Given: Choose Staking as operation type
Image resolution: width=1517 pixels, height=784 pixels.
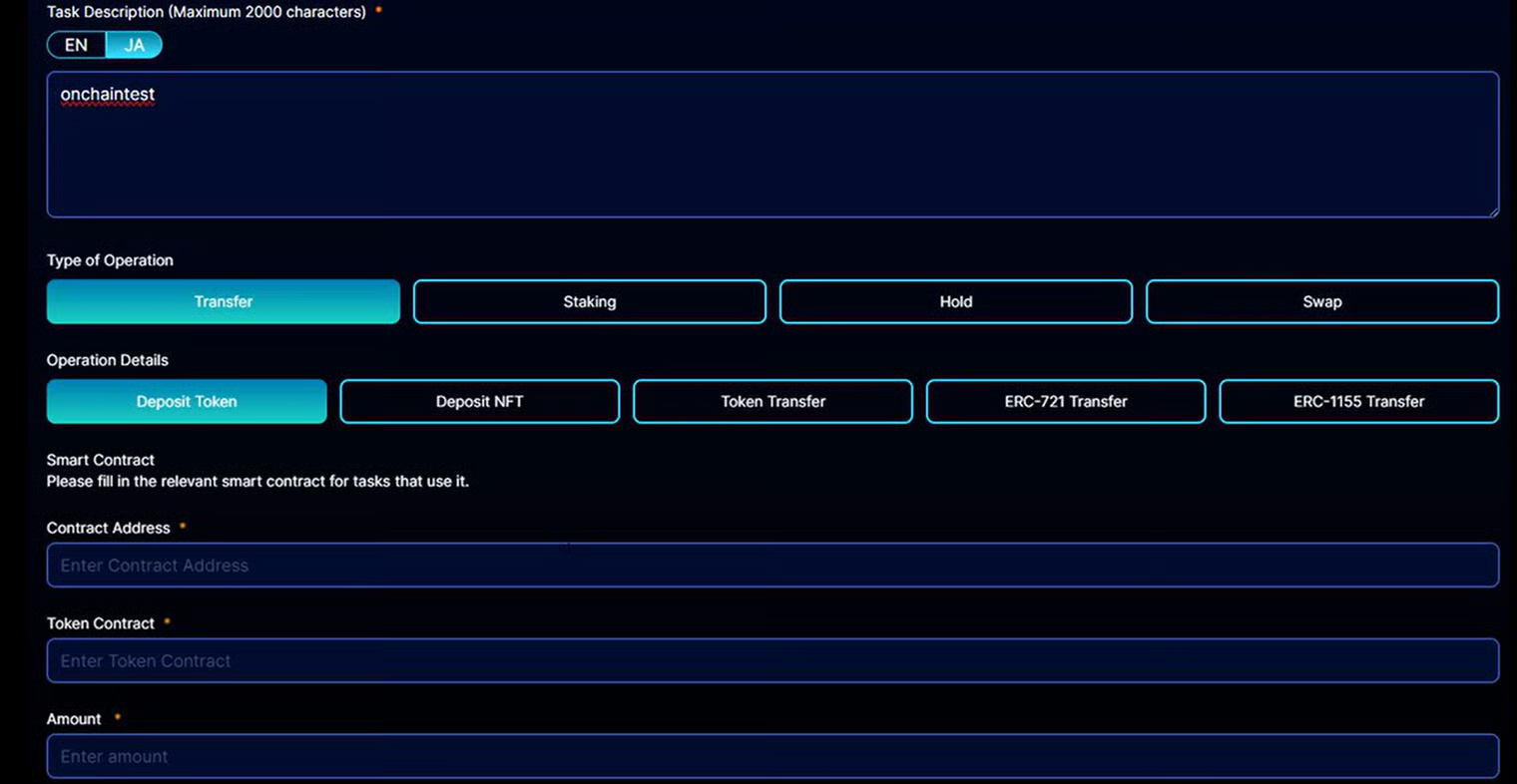Looking at the screenshot, I should coord(589,301).
